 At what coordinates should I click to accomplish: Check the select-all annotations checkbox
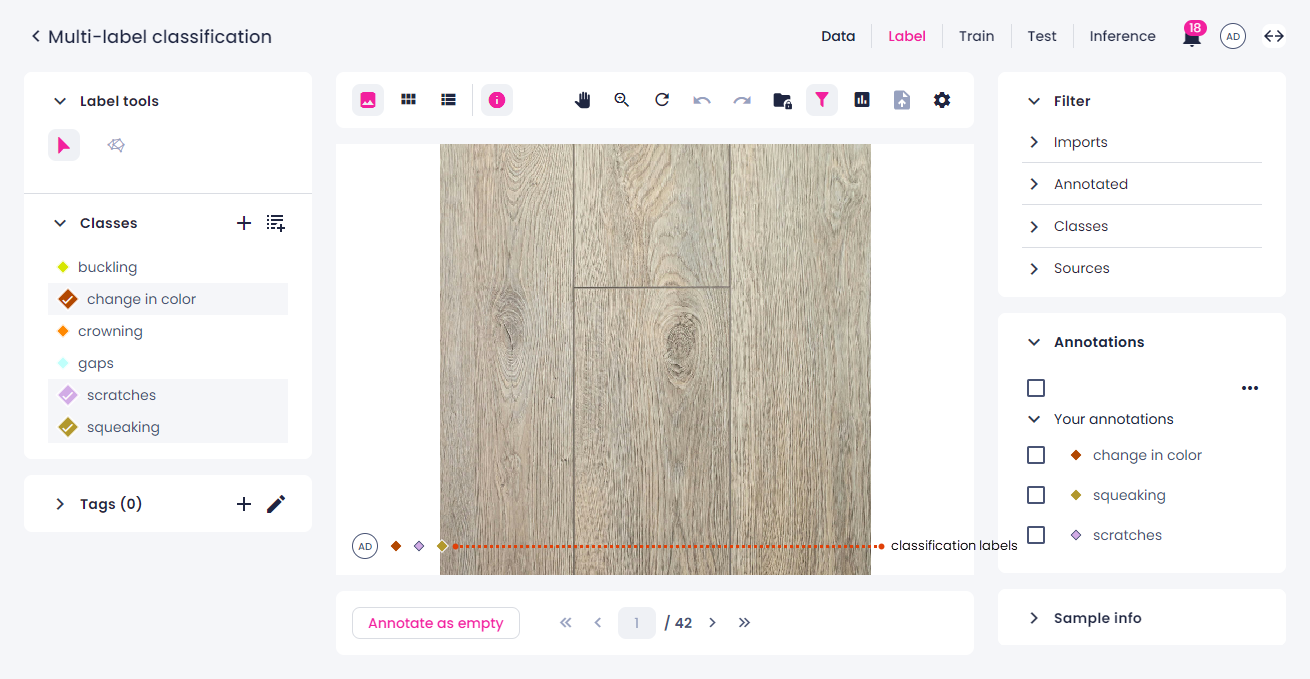tap(1036, 388)
